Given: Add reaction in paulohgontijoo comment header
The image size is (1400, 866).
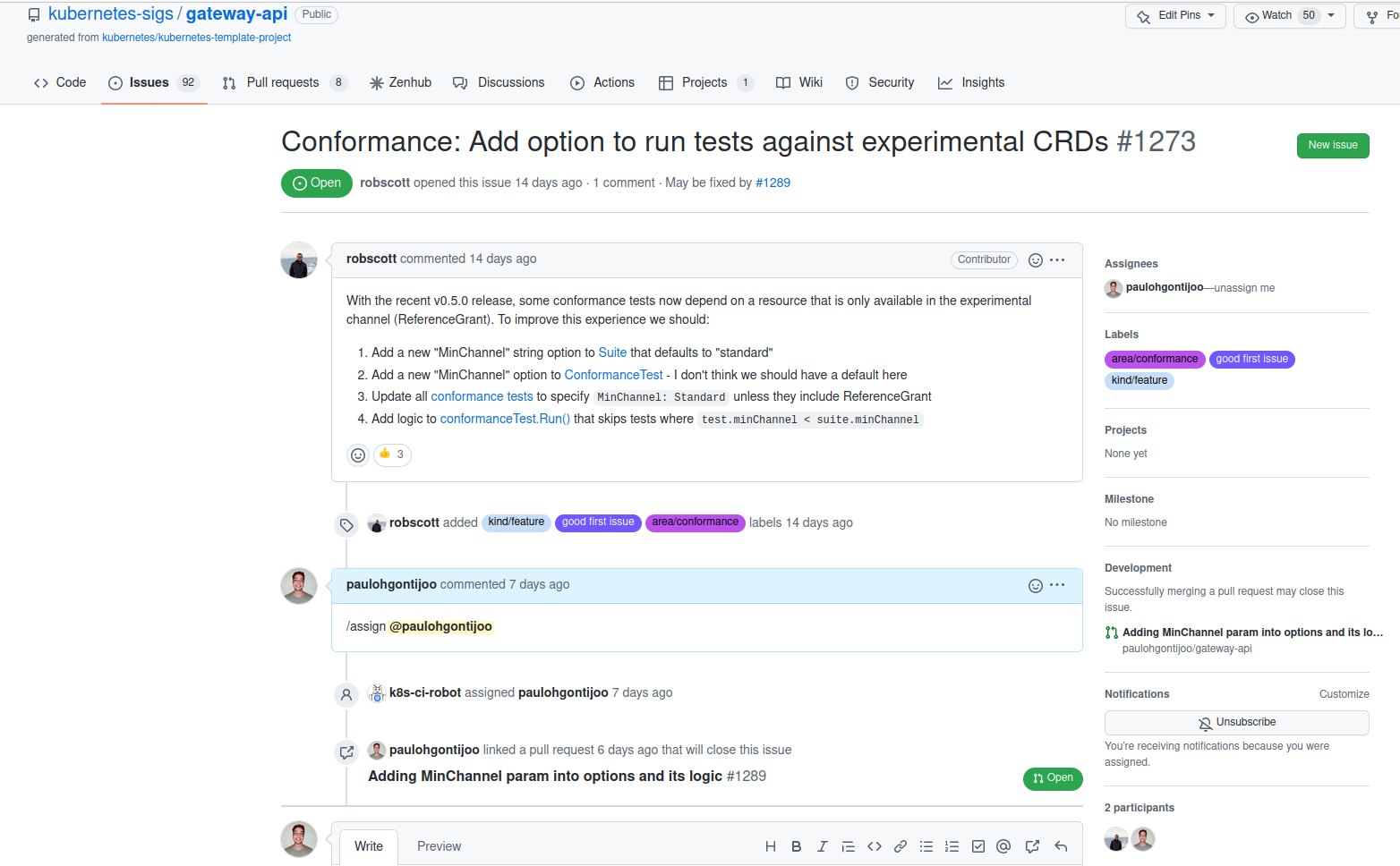Looking at the screenshot, I should tap(1035, 586).
